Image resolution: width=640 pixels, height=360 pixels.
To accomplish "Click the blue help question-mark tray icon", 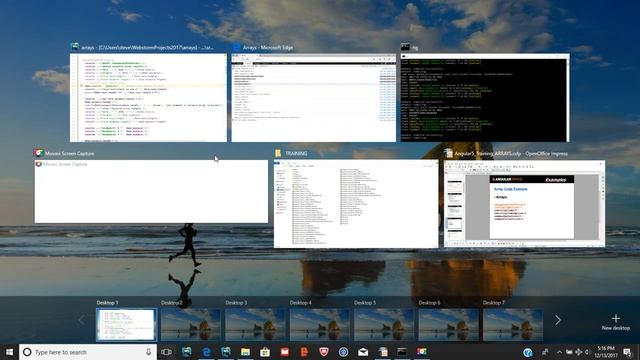I will [x=528, y=352].
